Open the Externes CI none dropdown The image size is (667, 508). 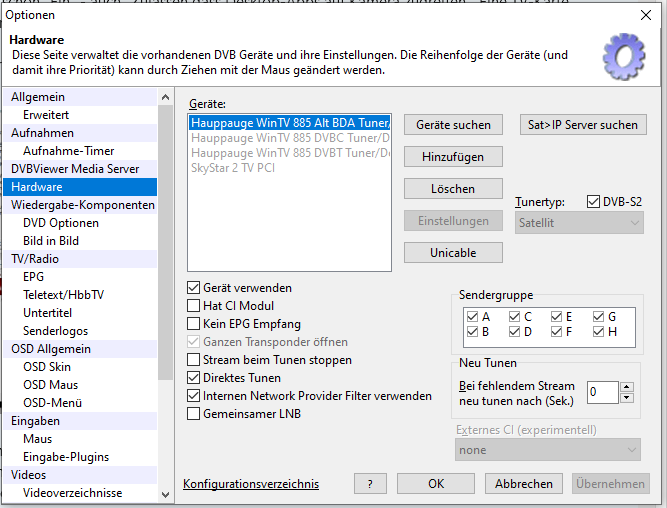coord(547,450)
